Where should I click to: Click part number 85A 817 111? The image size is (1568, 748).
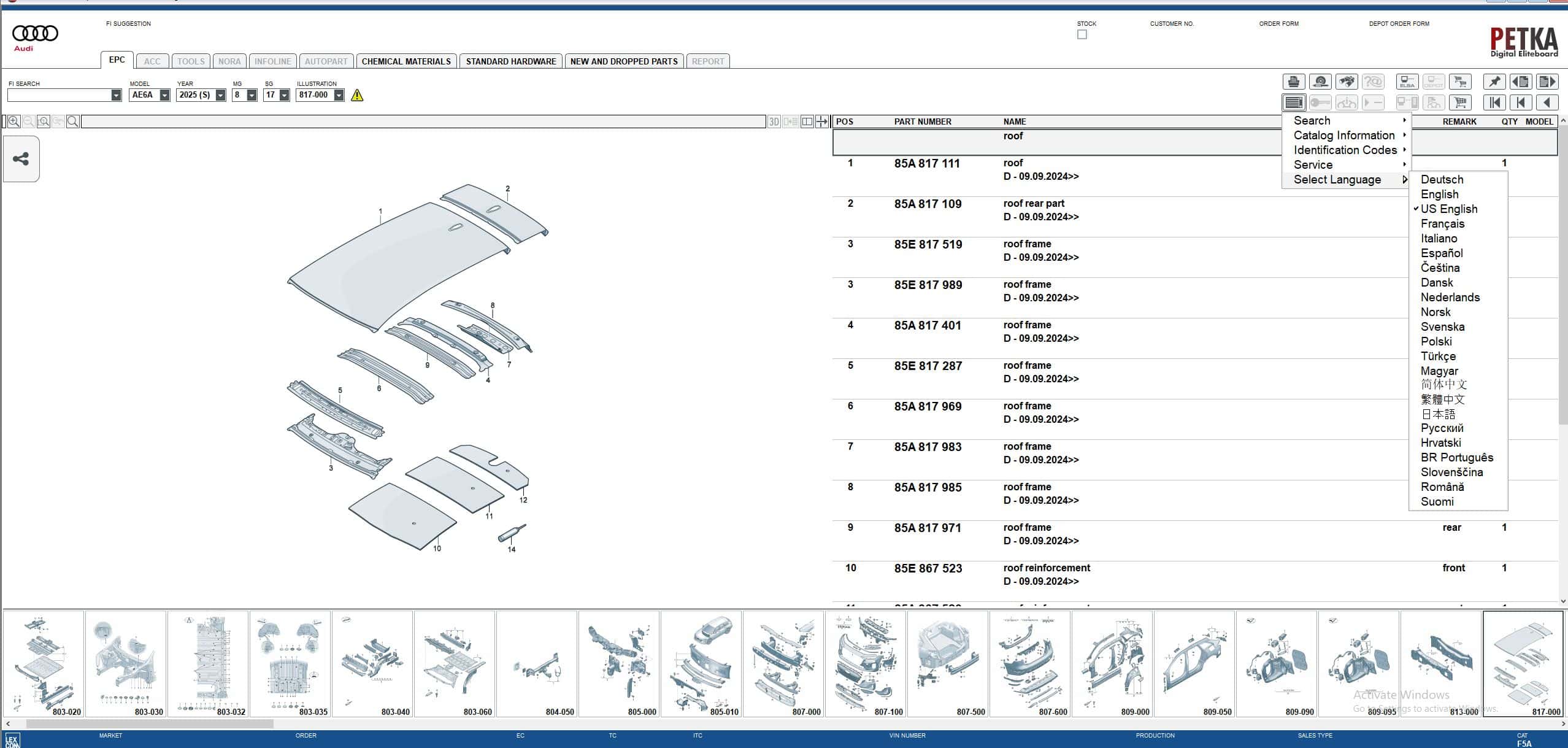(x=926, y=163)
